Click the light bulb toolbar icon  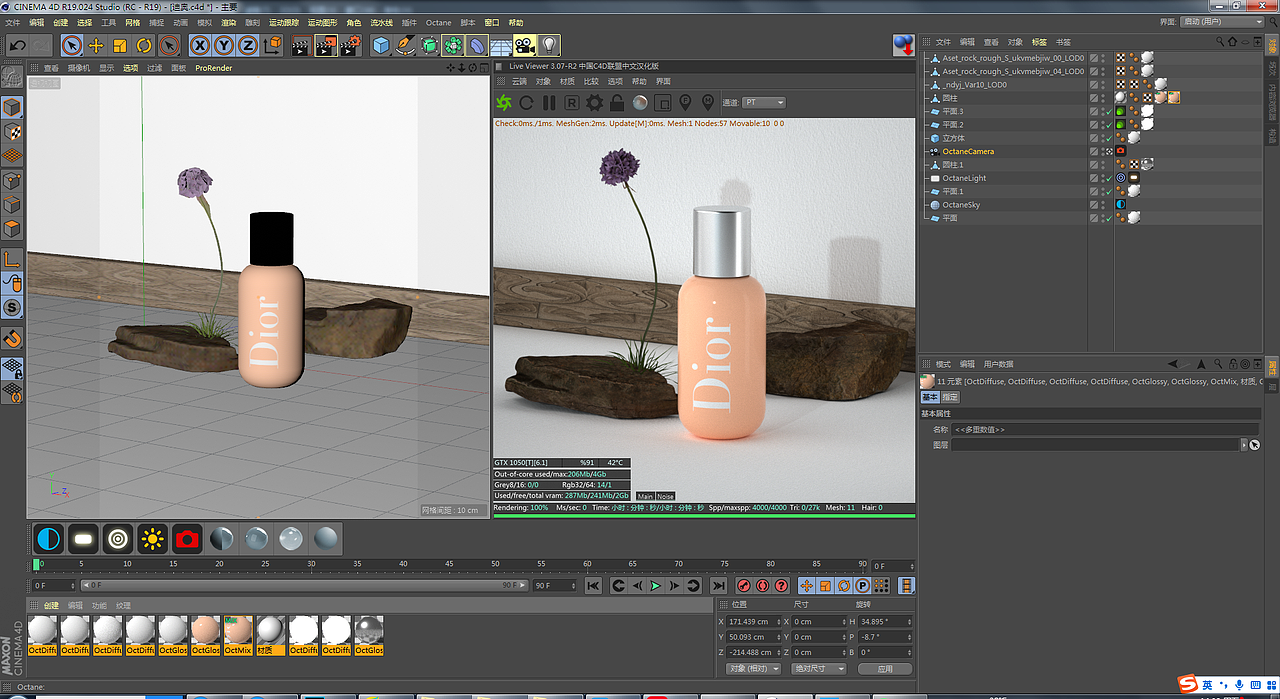coord(549,45)
